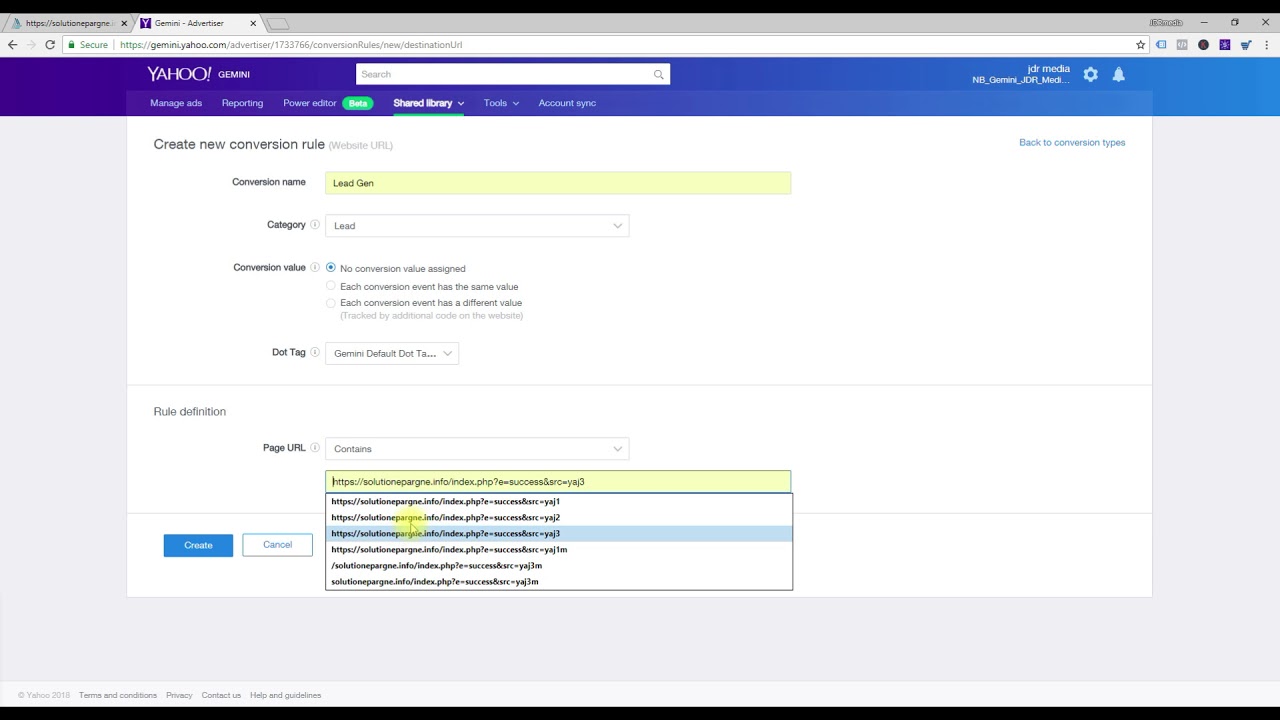Close the Gemini - Advertiser tab
1280x720 pixels.
pyautogui.click(x=253, y=23)
